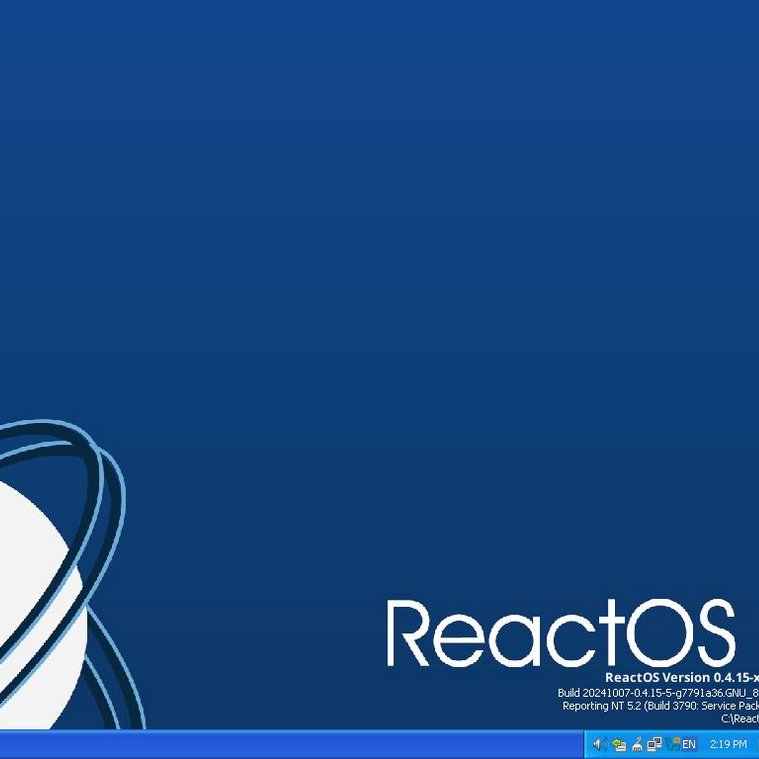
Task: Click the Reporting NT 5.2 text line
Action: pos(660,706)
